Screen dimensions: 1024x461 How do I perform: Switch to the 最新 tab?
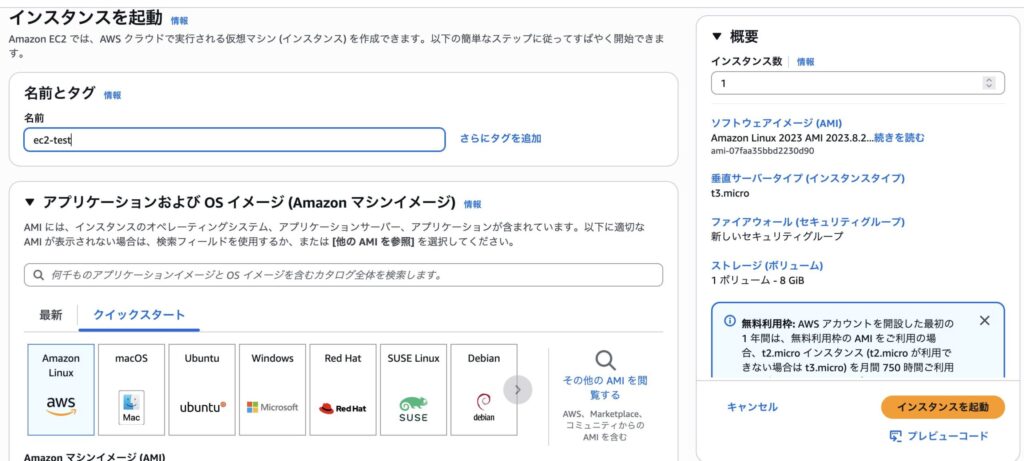tap(51, 315)
